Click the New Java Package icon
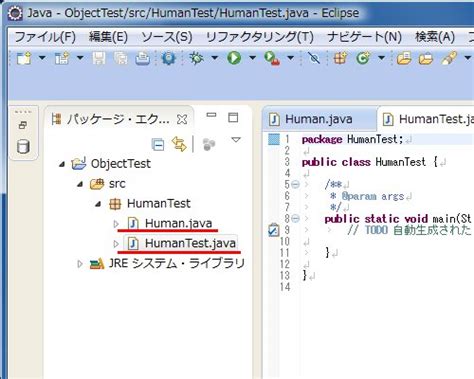474x379 pixels. pos(340,58)
